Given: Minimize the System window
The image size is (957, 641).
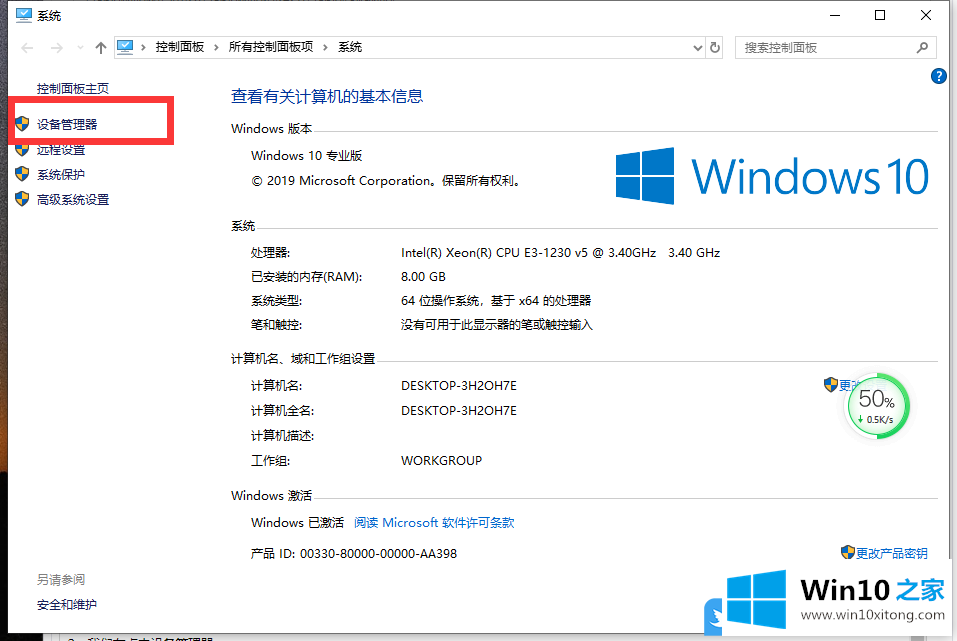Looking at the screenshot, I should point(835,15).
